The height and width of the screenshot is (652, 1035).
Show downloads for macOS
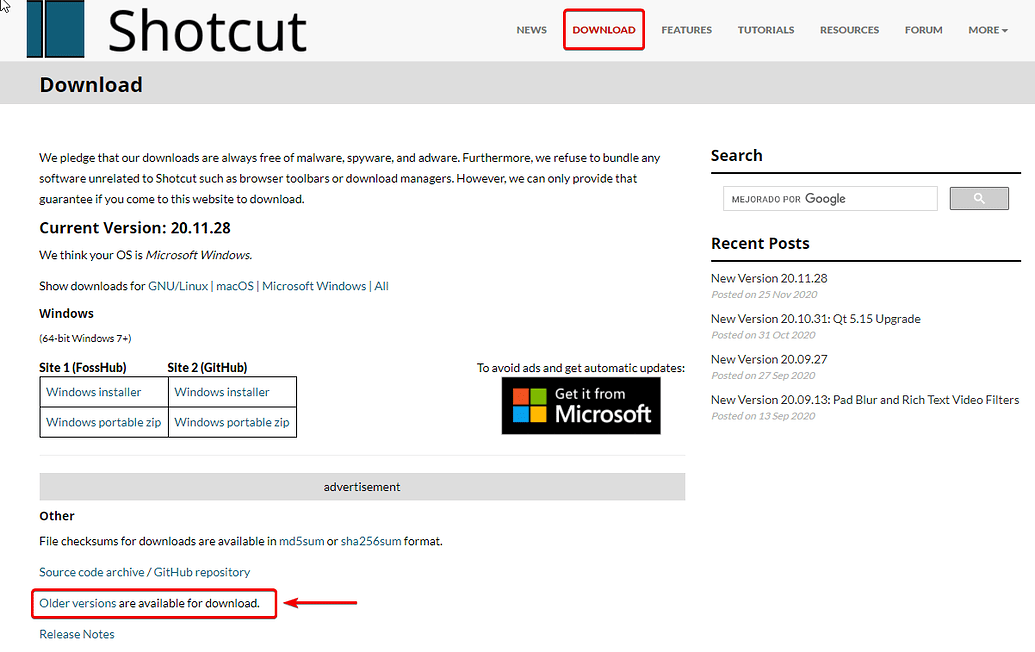tap(235, 286)
